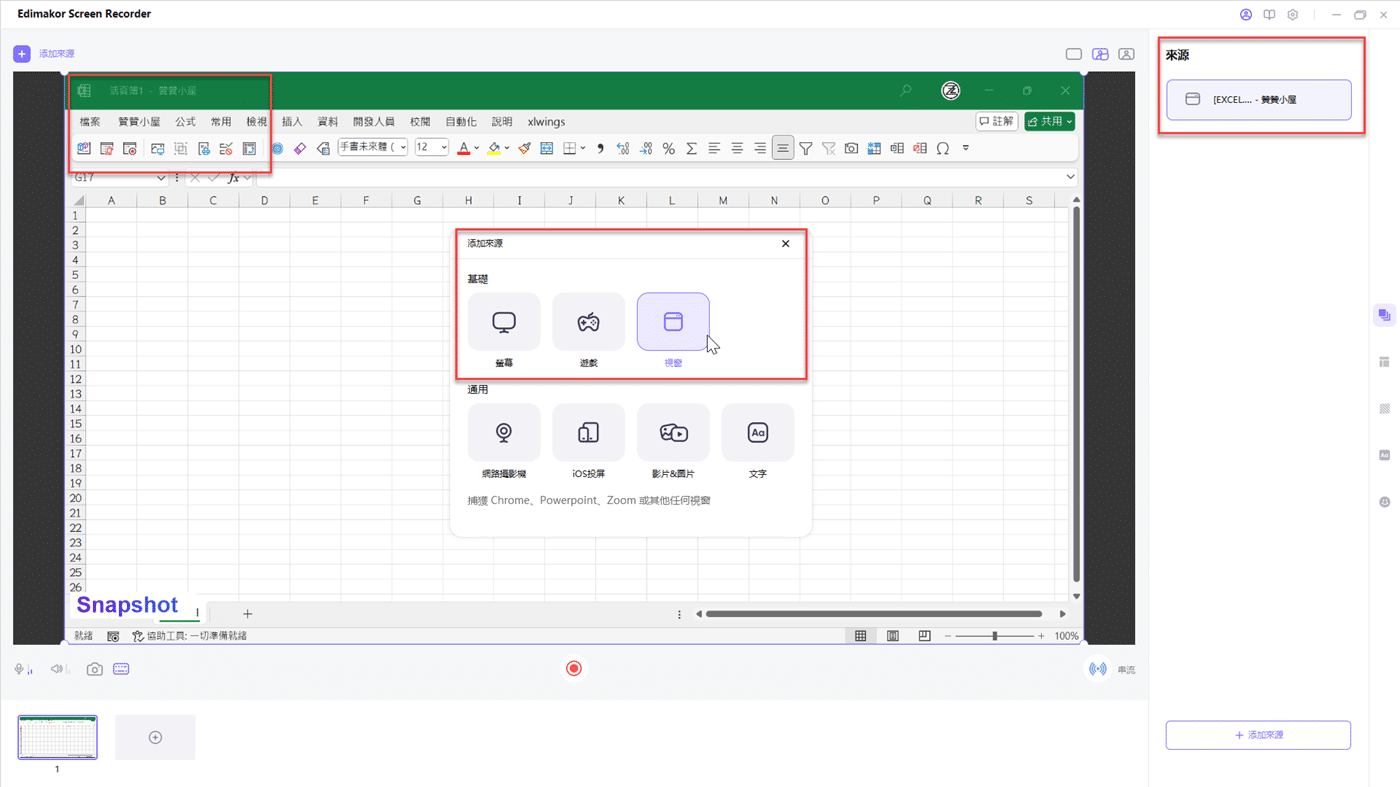
Task: Open the 檔案 menu in Excel
Action: (90, 122)
